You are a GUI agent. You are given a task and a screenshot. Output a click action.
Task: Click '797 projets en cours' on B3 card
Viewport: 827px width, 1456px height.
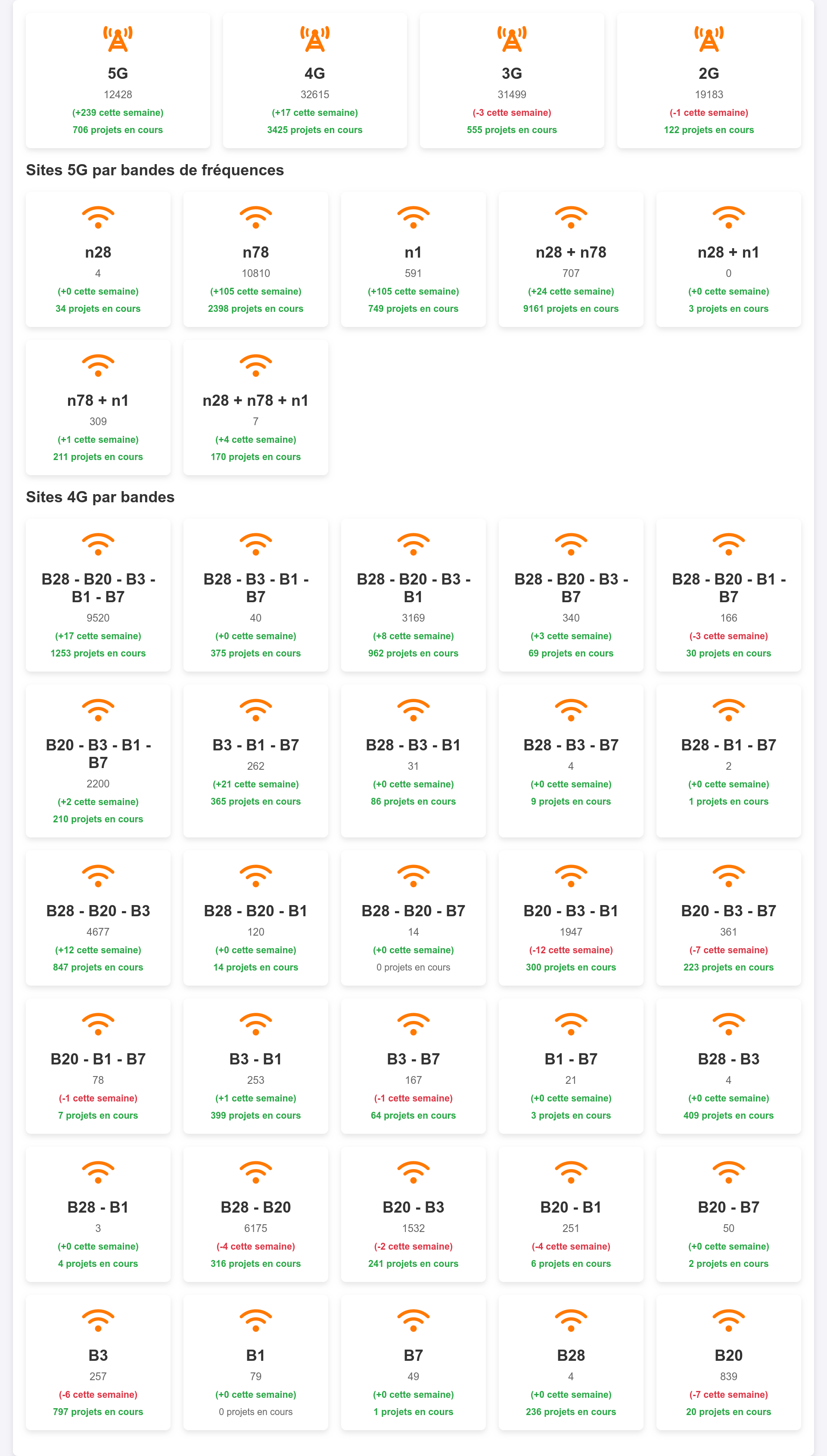click(98, 1412)
